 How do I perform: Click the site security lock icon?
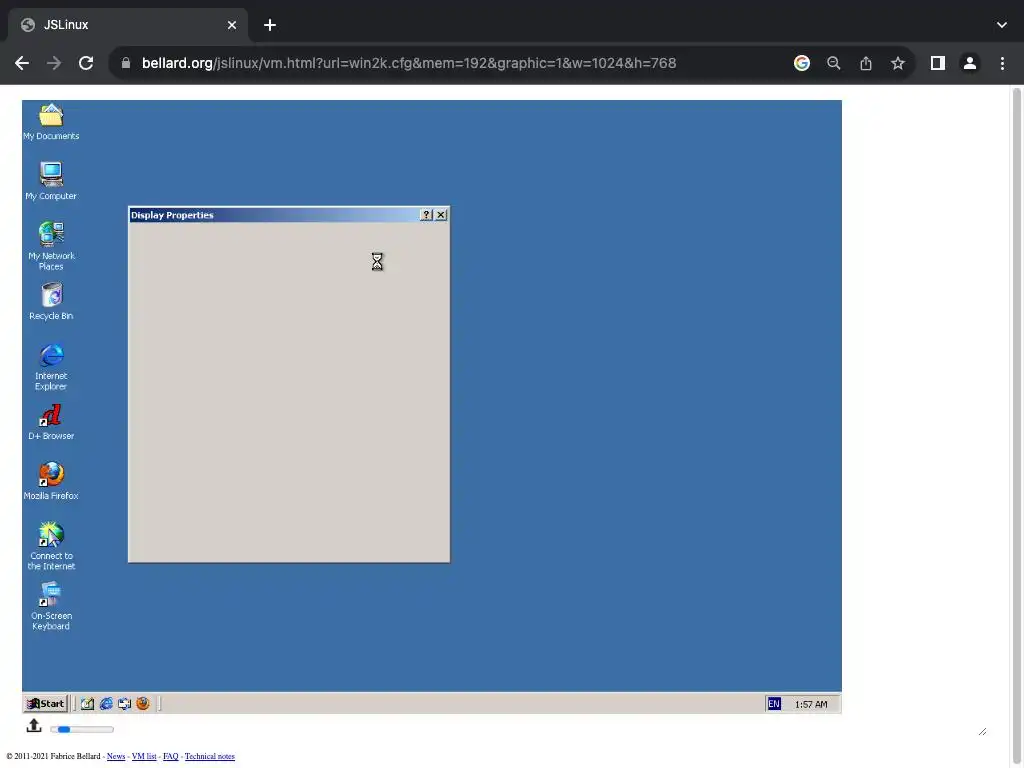(126, 63)
